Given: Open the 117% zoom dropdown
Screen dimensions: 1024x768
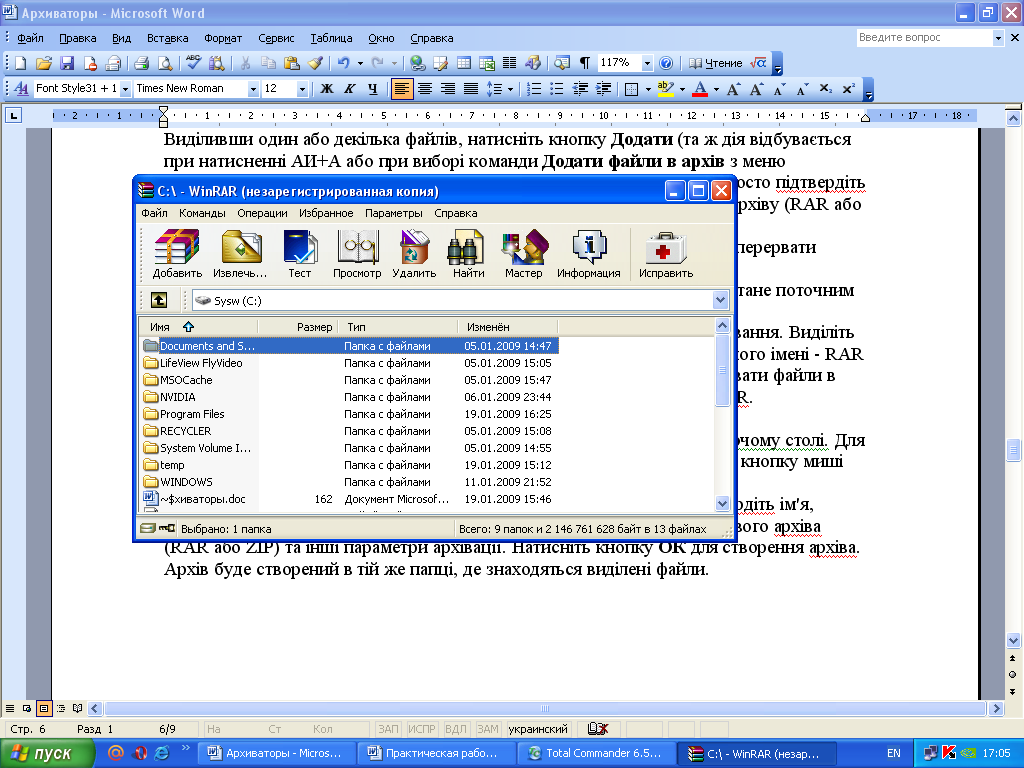Looking at the screenshot, I should coord(647,63).
